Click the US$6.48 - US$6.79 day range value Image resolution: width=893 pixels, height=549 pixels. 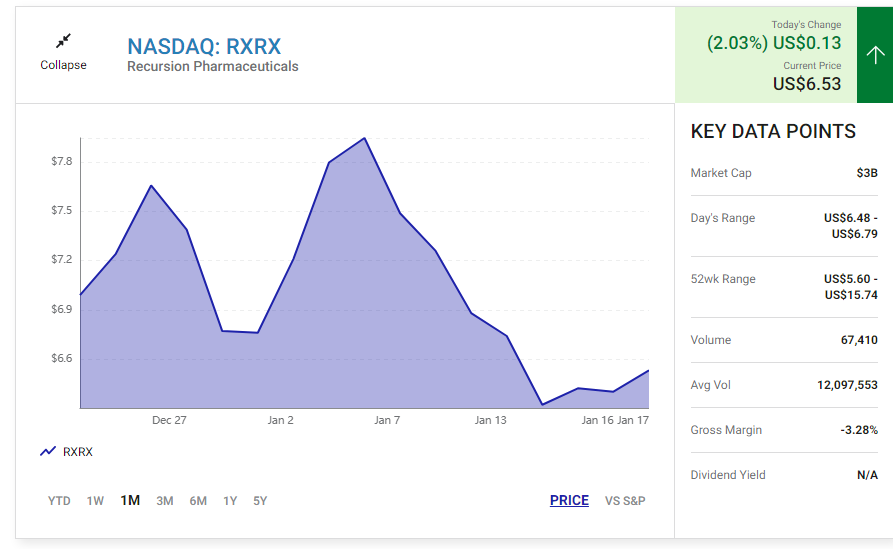coord(850,226)
